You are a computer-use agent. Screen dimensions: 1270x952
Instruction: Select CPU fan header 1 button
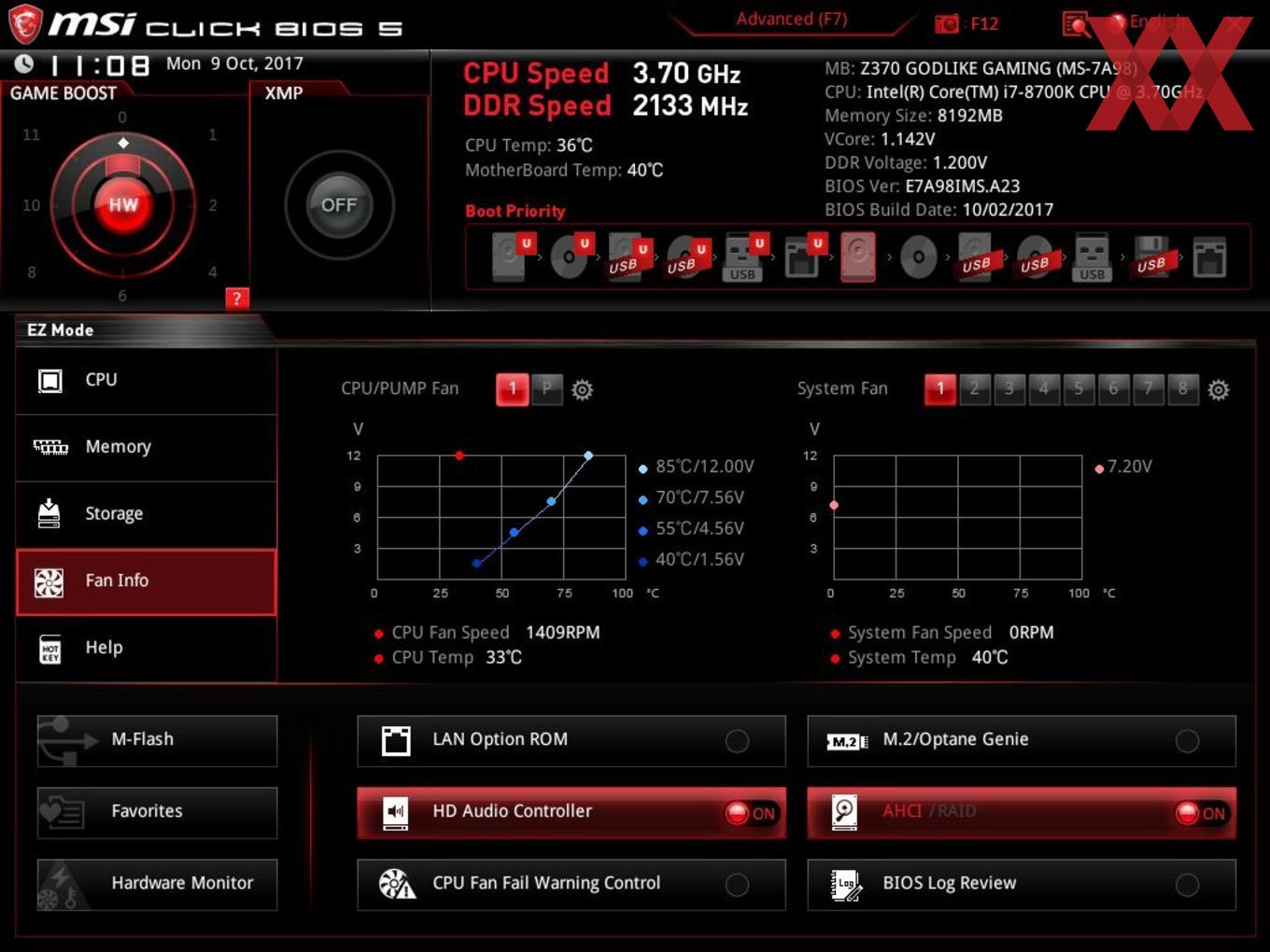click(512, 389)
